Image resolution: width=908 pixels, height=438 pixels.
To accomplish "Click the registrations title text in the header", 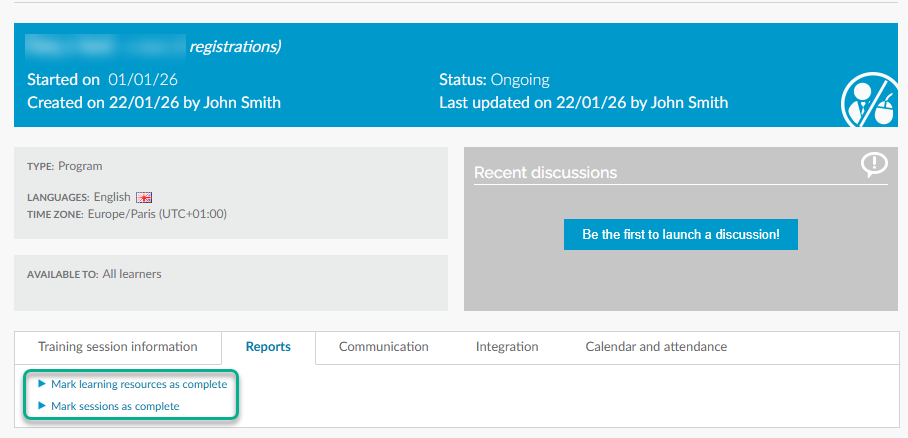I will [235, 46].
